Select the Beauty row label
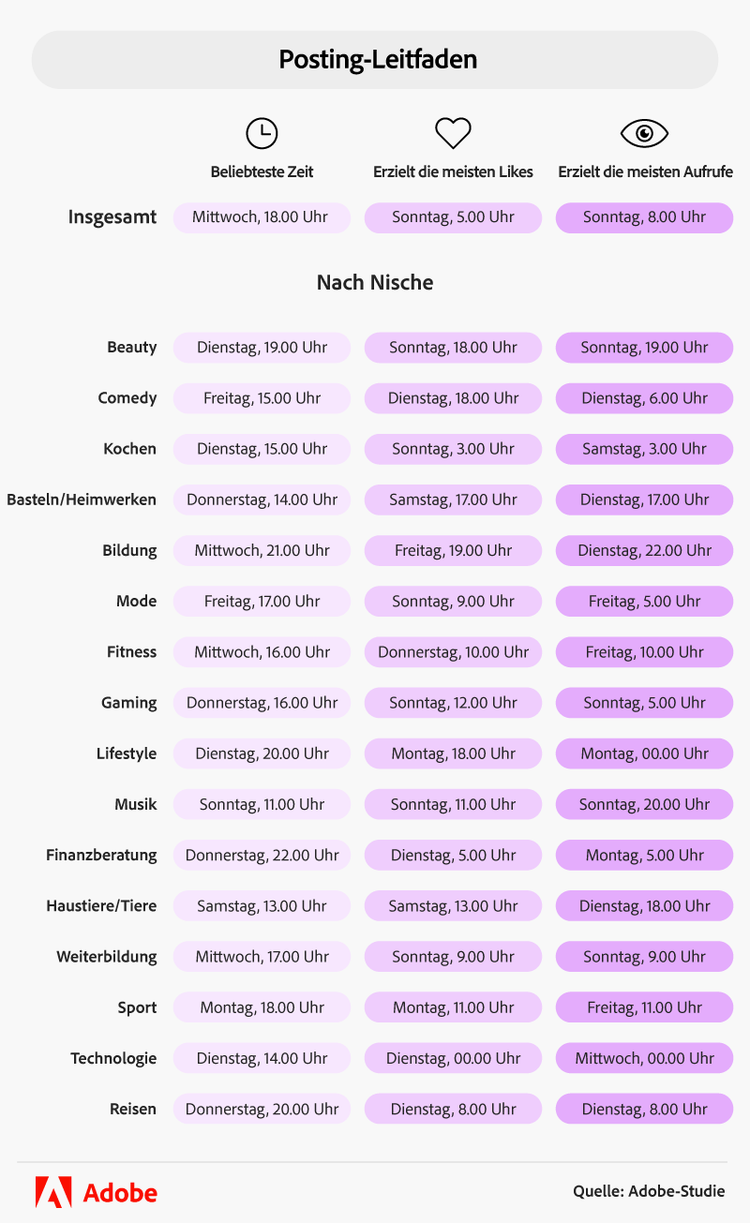Viewport: 750px width, 1223px height. point(132,347)
